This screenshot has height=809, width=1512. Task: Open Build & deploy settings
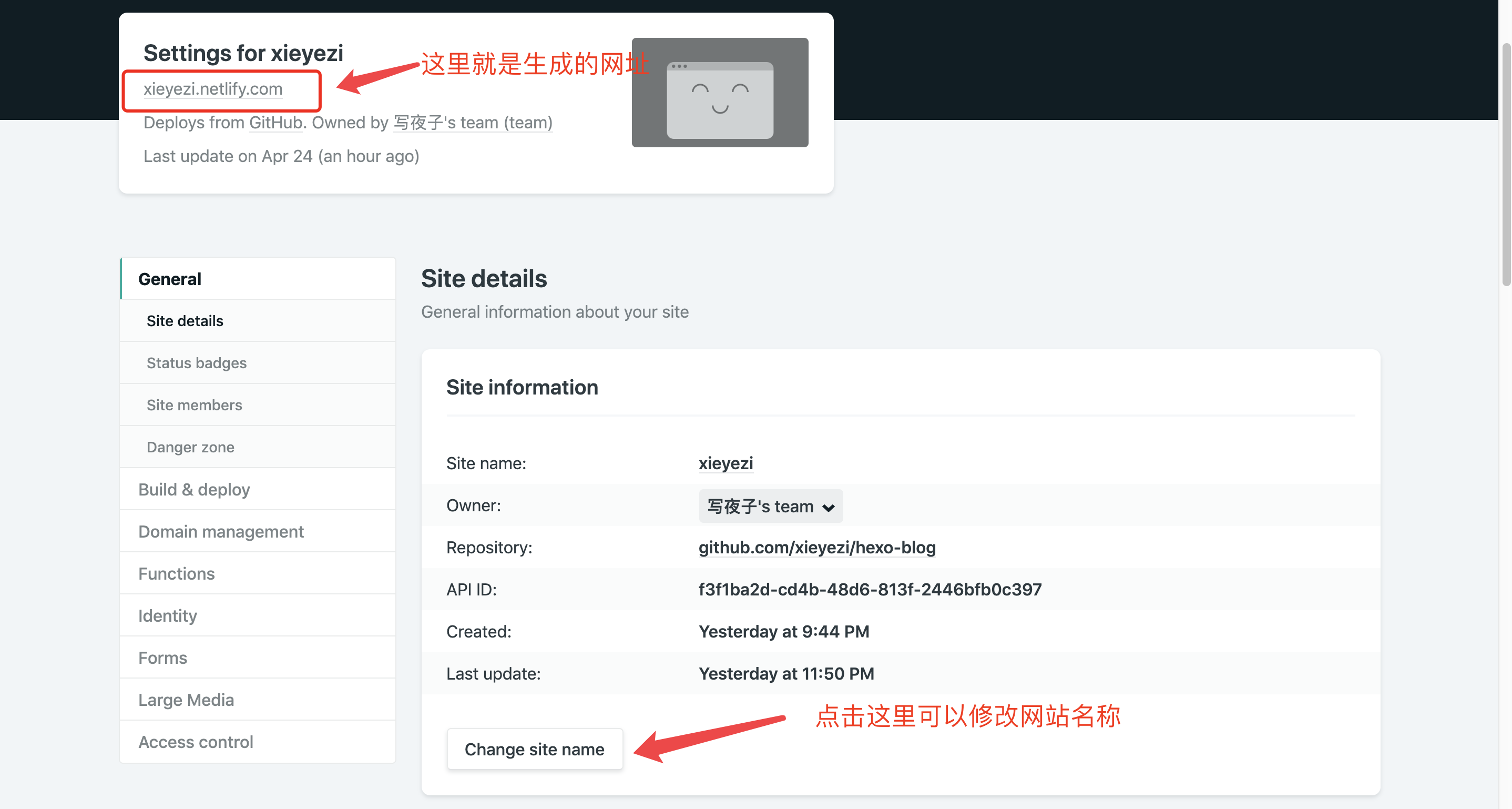pos(193,489)
